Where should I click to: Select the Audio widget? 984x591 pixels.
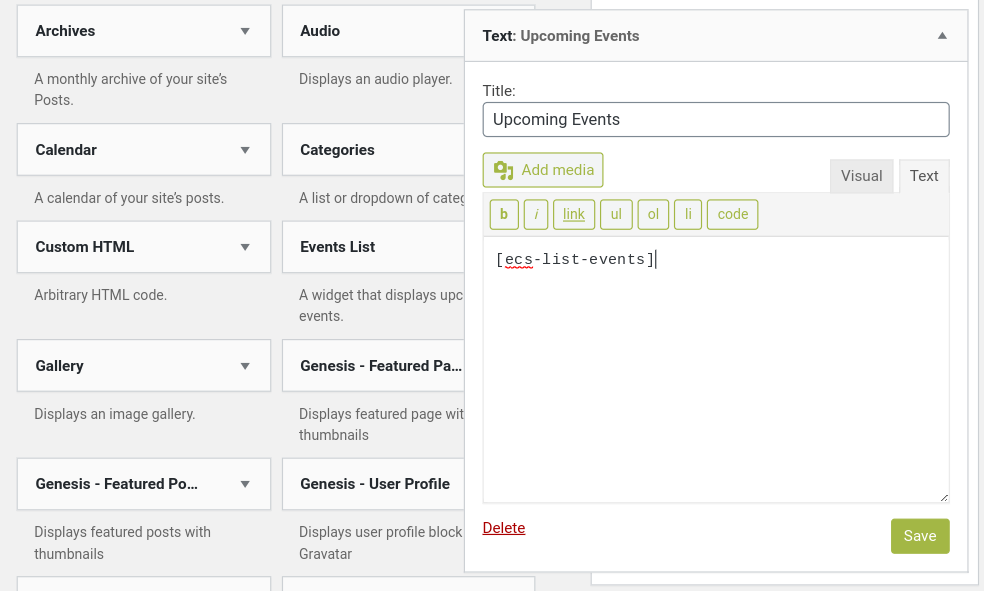click(x=373, y=31)
